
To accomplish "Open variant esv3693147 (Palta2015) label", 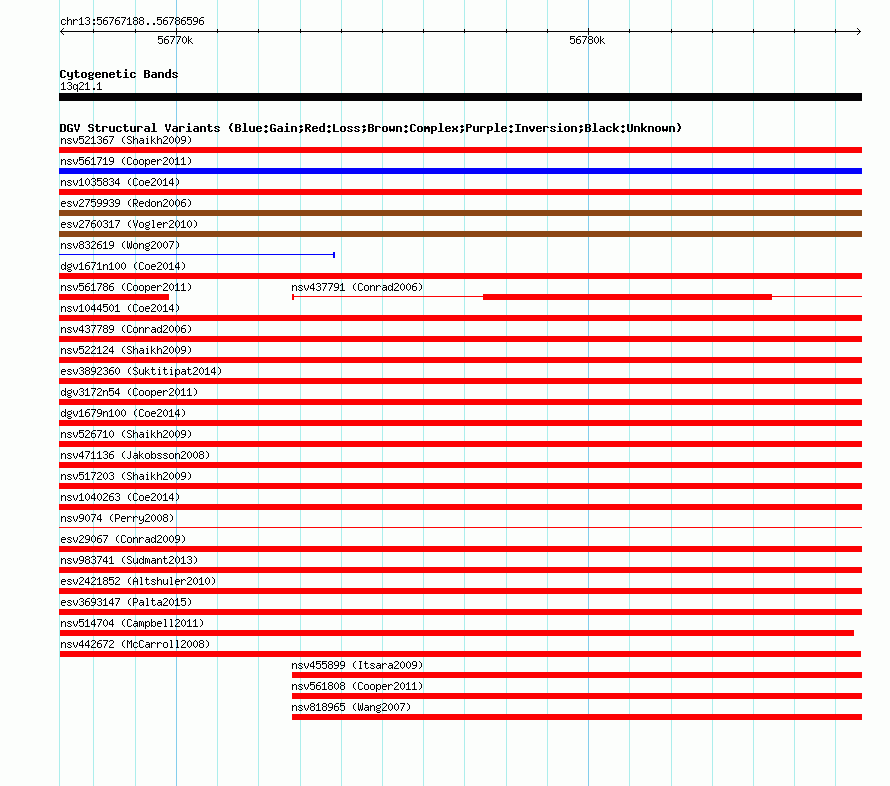I will point(126,602).
